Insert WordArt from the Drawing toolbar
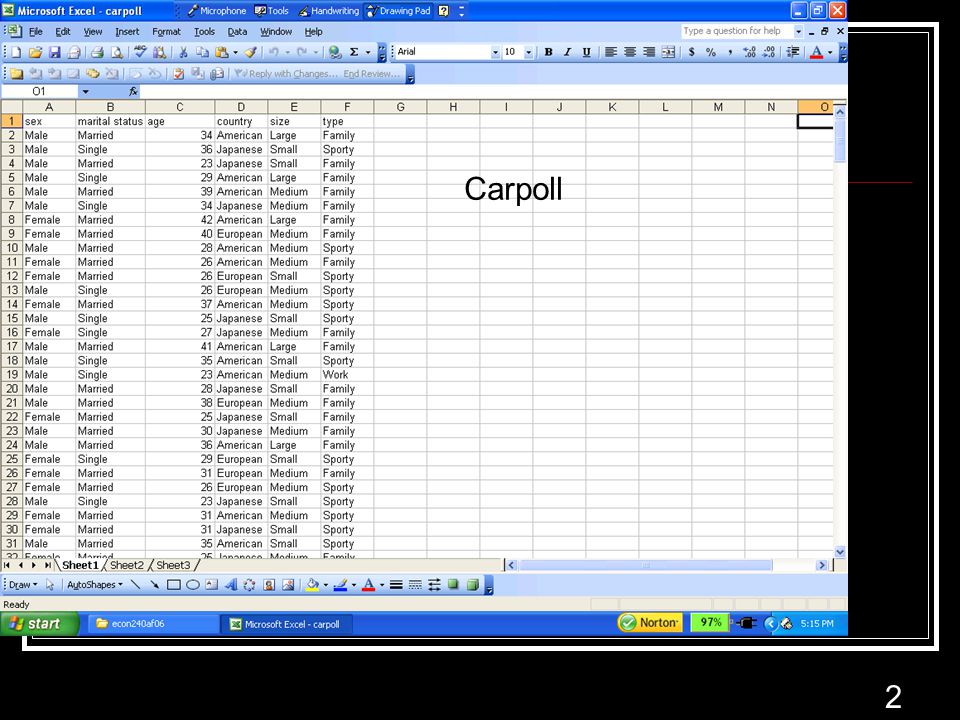This screenshot has height=720, width=960. pyautogui.click(x=231, y=585)
